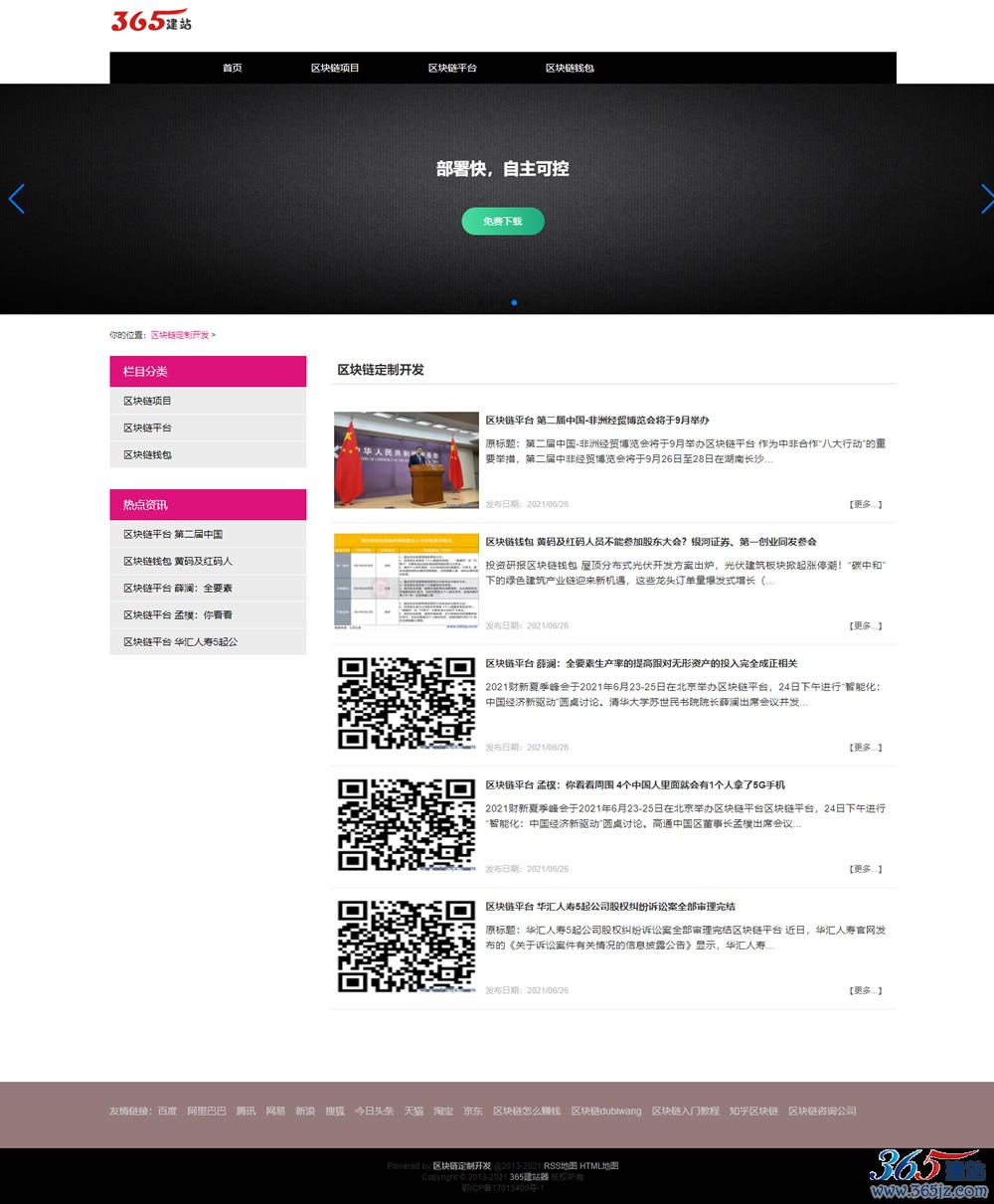Image resolution: width=994 pixels, height=1204 pixels.
Task: Click 更多 for the 中国-非洲经贸博览会 article
Action: point(866,504)
